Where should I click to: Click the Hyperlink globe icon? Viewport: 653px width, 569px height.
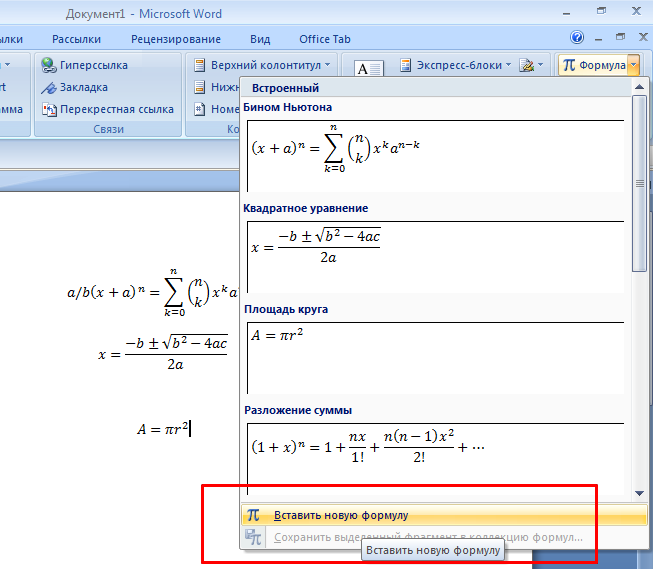[x=49, y=65]
